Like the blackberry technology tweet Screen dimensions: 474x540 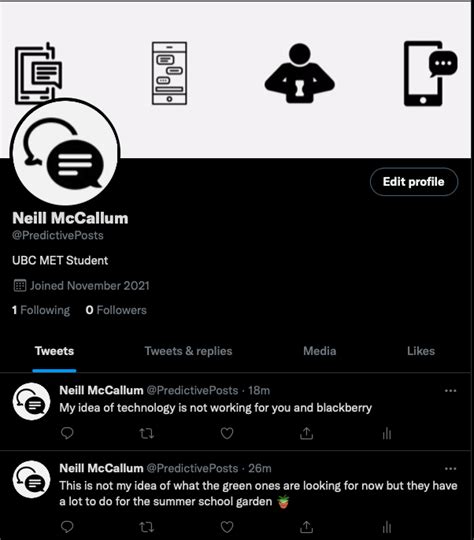pyautogui.click(x=227, y=433)
